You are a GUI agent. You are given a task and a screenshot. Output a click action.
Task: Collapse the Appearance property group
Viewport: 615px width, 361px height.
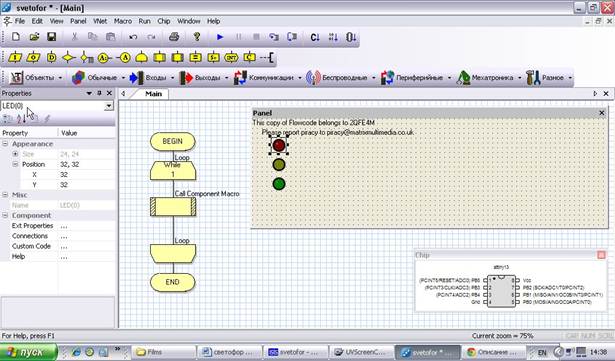pyautogui.click(x=5, y=144)
